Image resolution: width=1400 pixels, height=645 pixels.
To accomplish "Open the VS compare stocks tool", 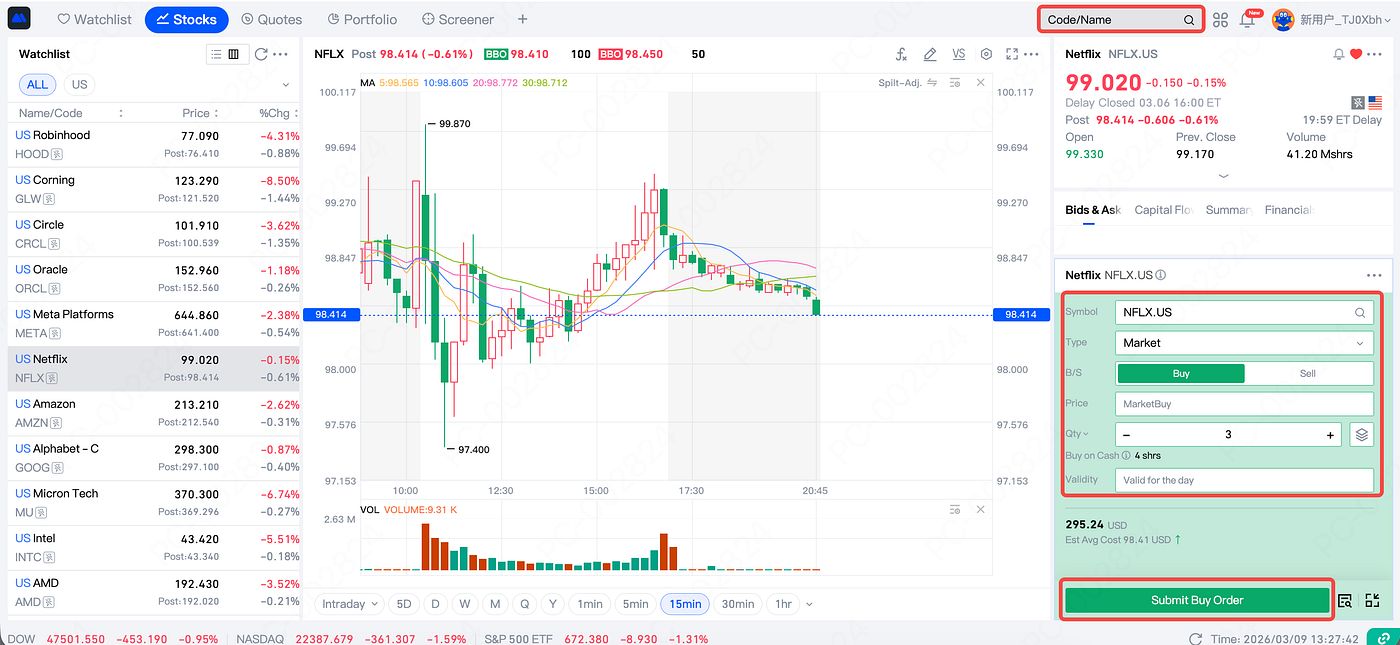I will (958, 54).
